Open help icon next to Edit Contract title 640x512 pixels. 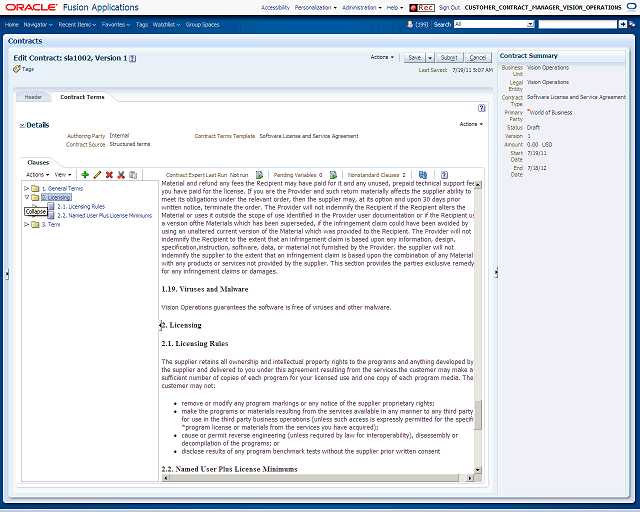(x=133, y=58)
